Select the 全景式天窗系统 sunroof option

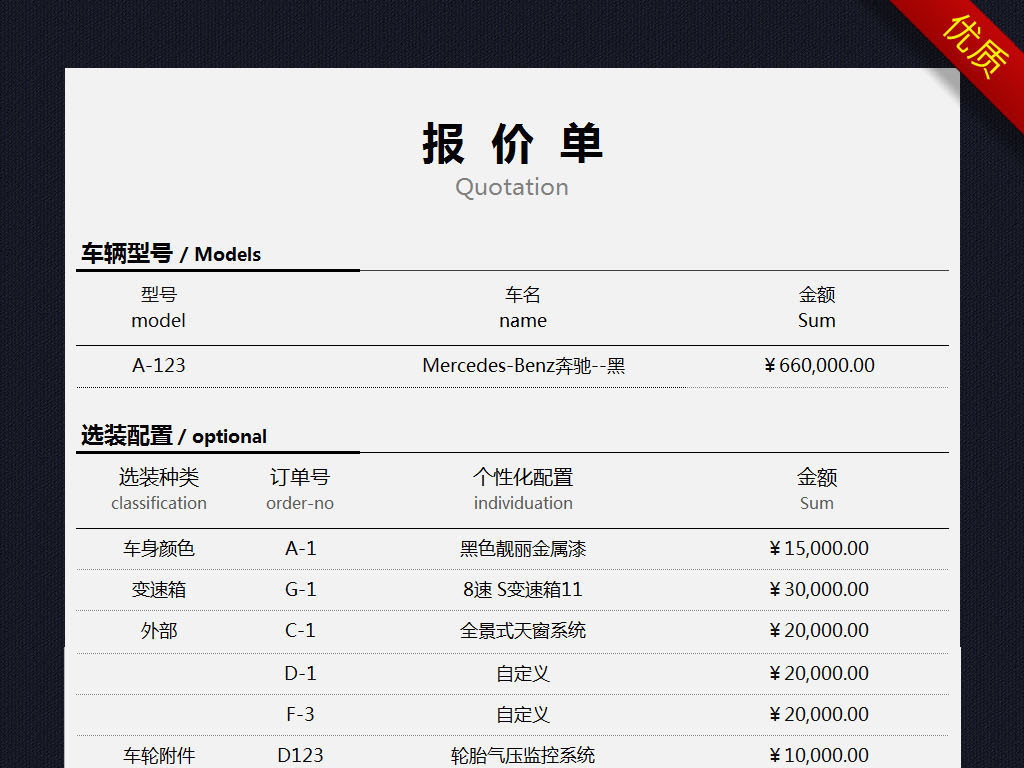click(523, 631)
